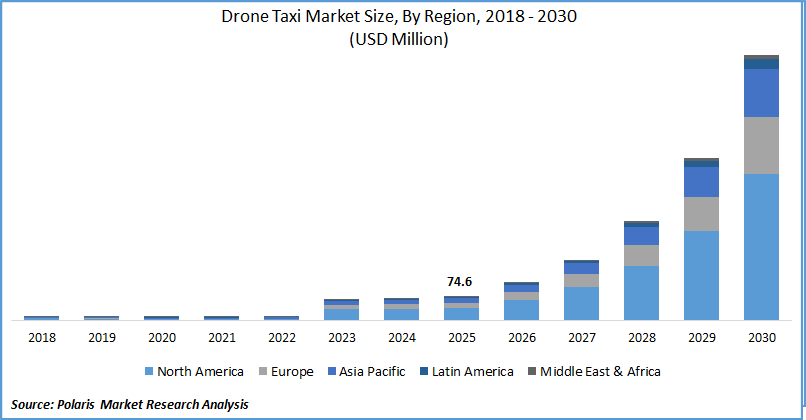Click the Europe segment of the 2030 bar
806x420 pixels.
761,145
